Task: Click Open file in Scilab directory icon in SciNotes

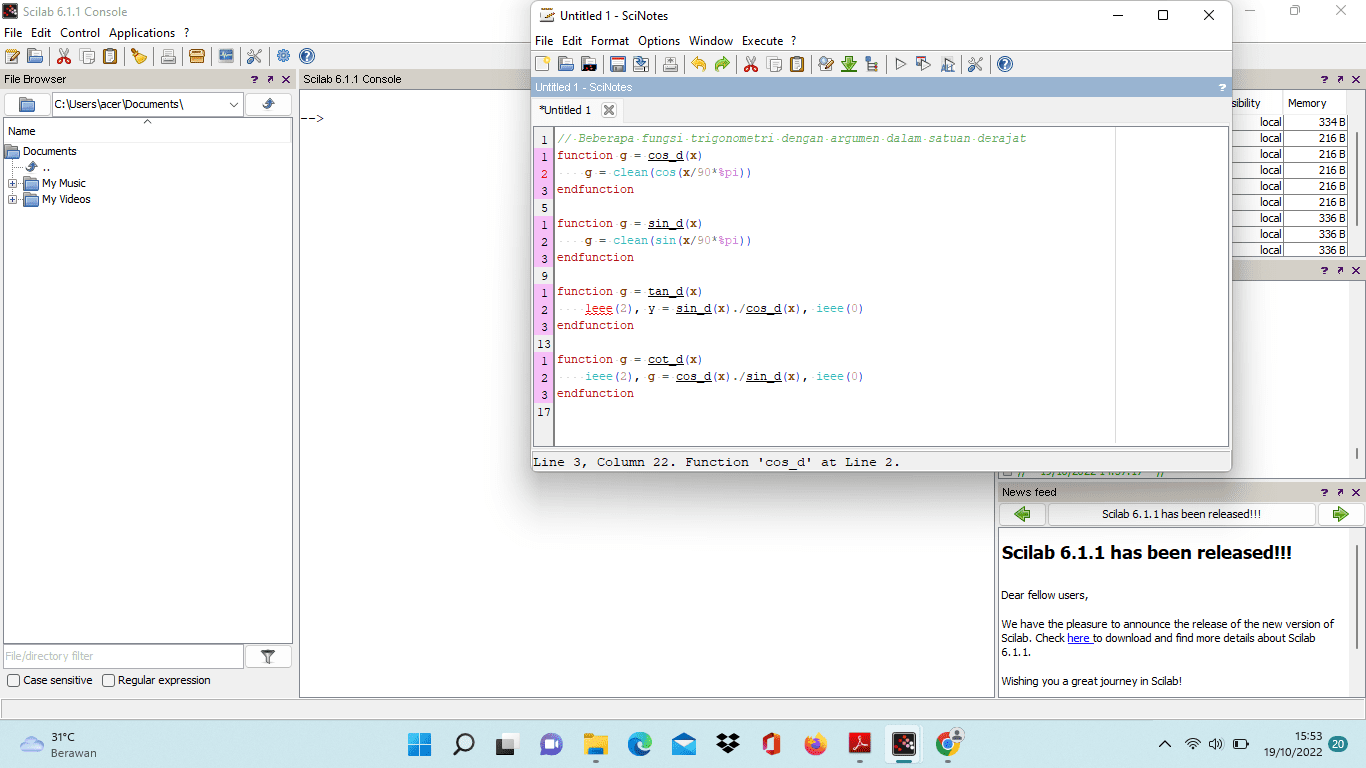Action: click(589, 64)
